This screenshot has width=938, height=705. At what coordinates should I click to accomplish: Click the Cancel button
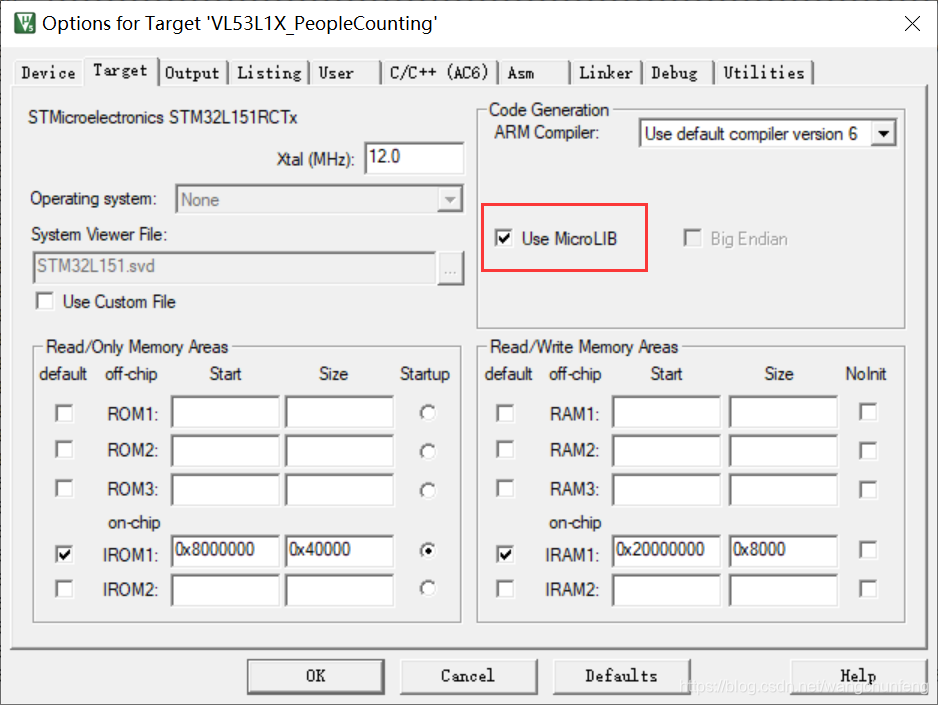coord(468,676)
